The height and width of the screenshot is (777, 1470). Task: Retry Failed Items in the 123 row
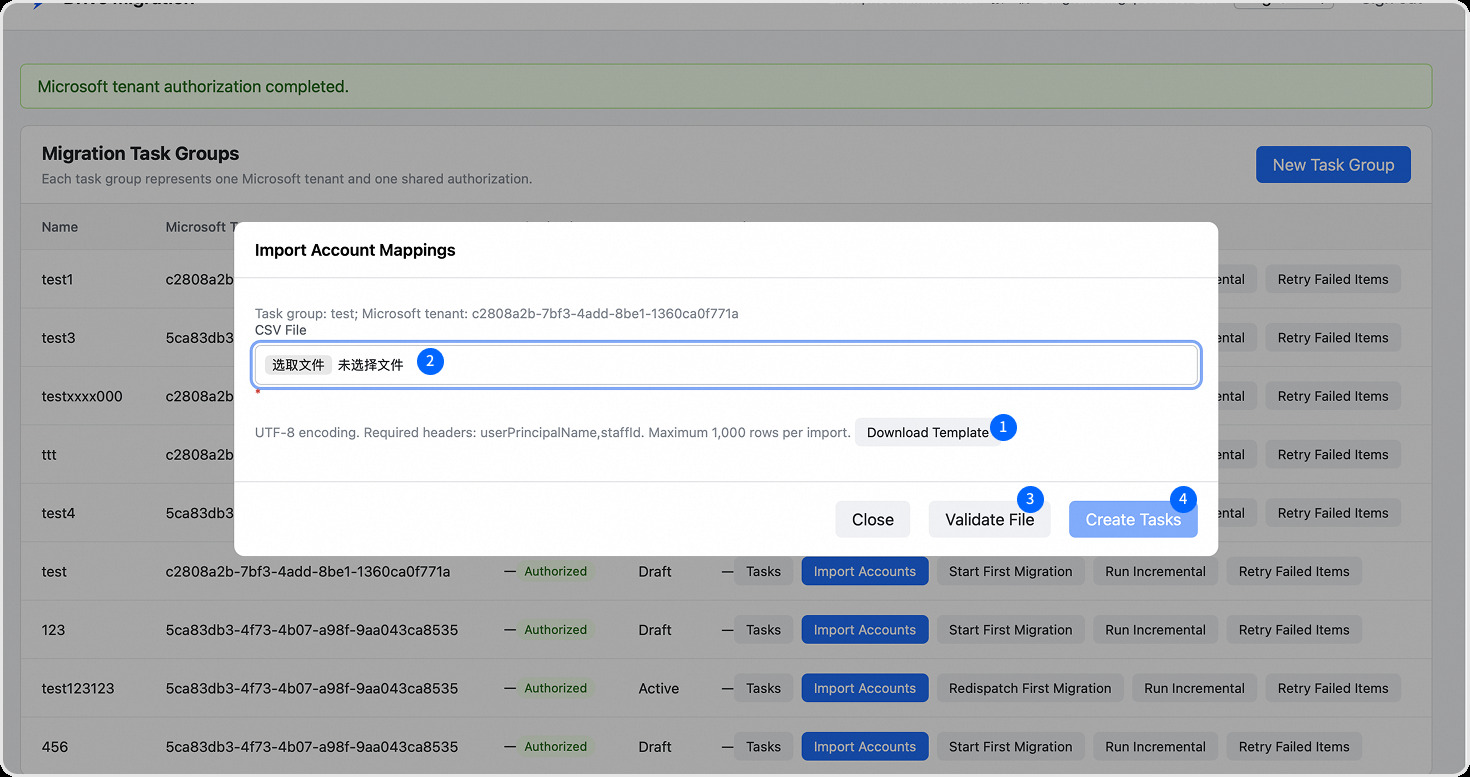coord(1294,630)
